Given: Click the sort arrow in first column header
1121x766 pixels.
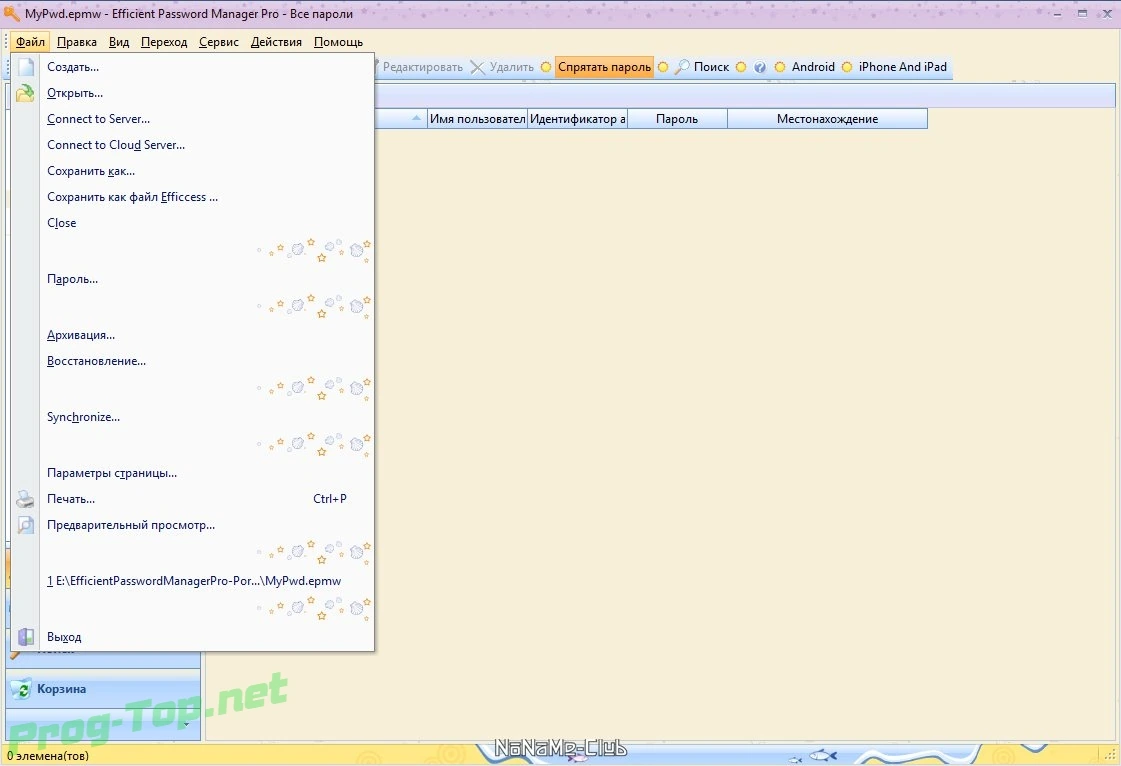Looking at the screenshot, I should (x=416, y=118).
